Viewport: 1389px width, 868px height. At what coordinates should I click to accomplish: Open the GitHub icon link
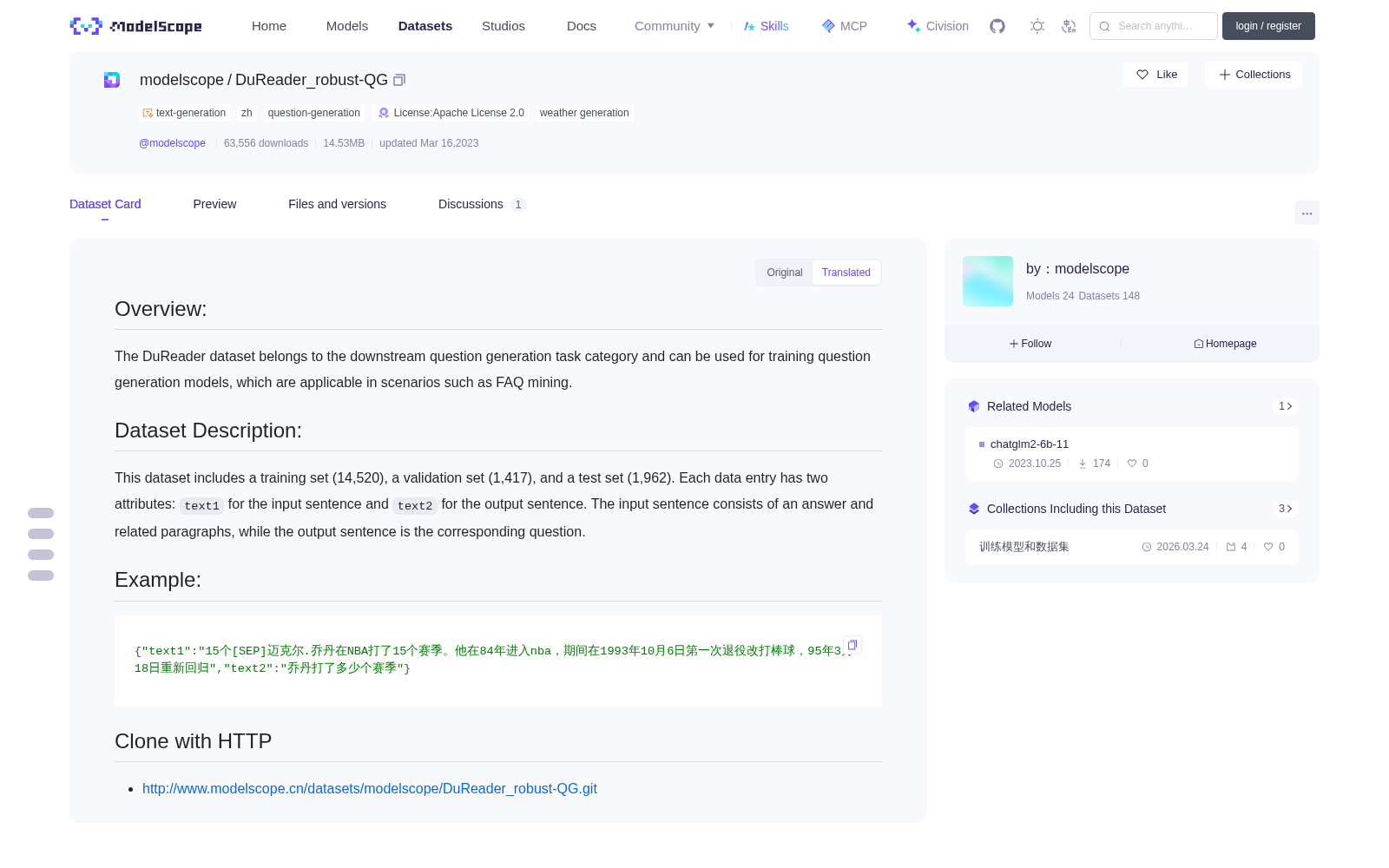(997, 26)
